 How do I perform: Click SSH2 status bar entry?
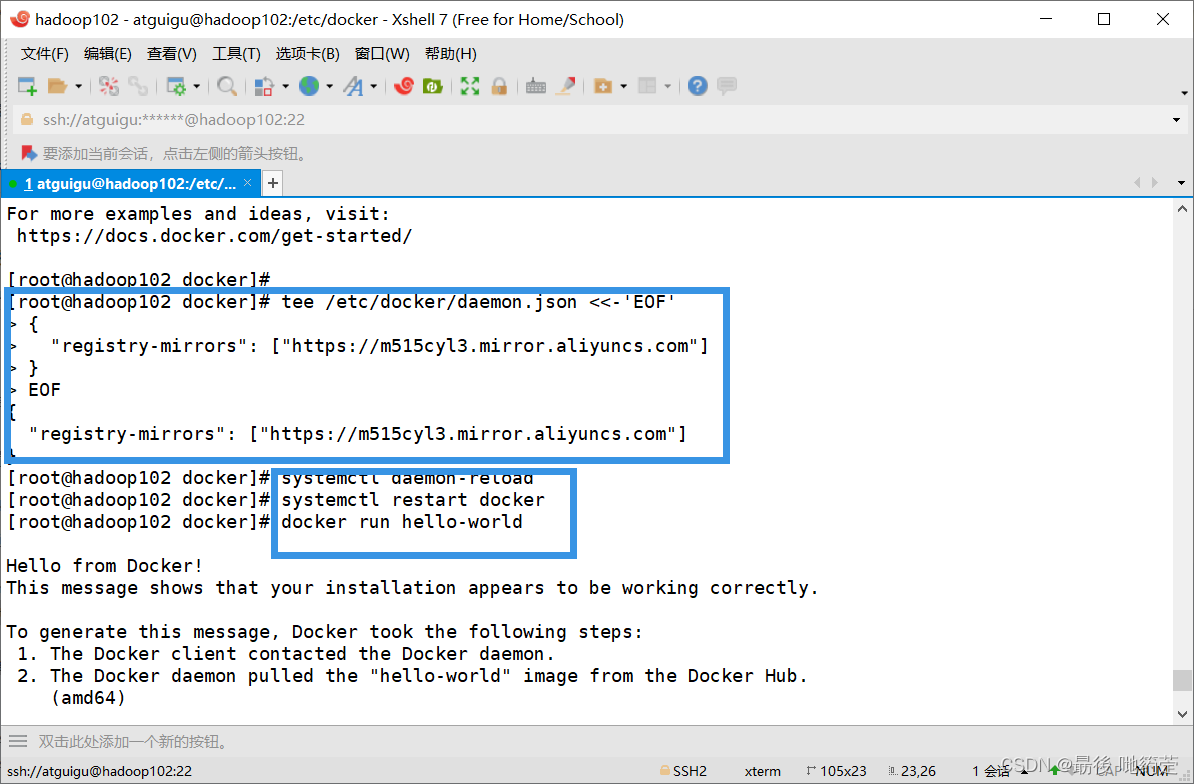684,771
